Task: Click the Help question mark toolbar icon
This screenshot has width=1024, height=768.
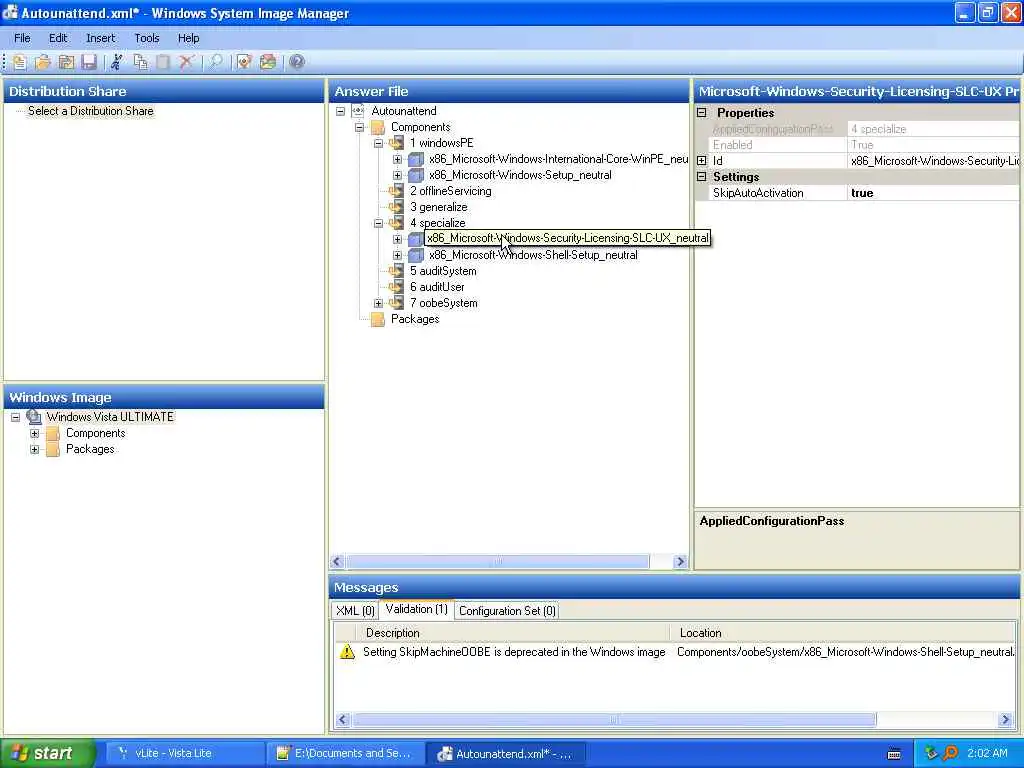Action: (296, 62)
